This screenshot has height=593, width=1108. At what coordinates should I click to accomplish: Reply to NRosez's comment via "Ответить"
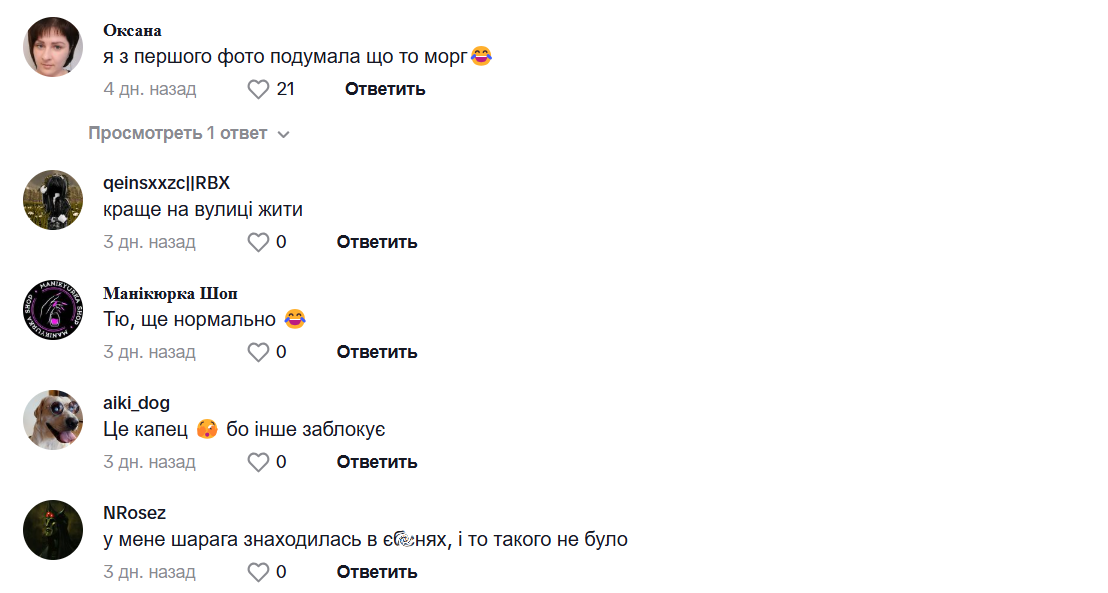(377, 572)
